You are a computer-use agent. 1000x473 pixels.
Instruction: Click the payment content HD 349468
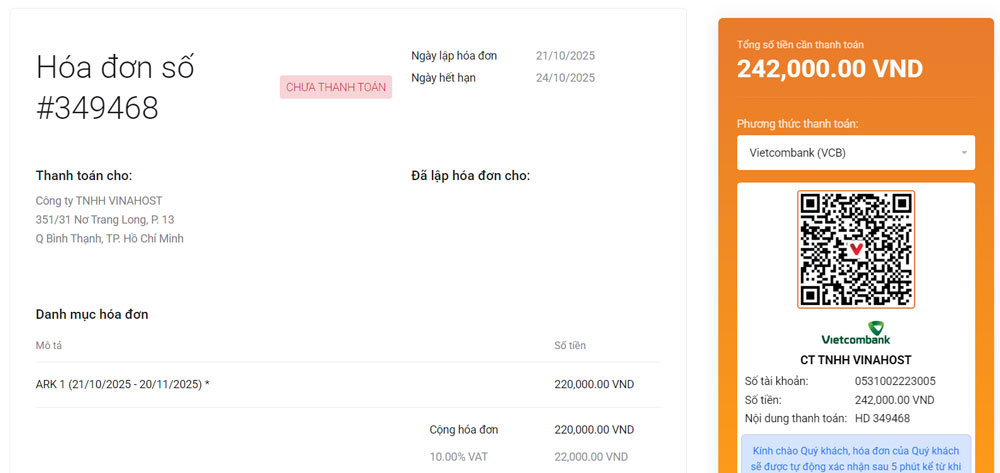coord(882,419)
